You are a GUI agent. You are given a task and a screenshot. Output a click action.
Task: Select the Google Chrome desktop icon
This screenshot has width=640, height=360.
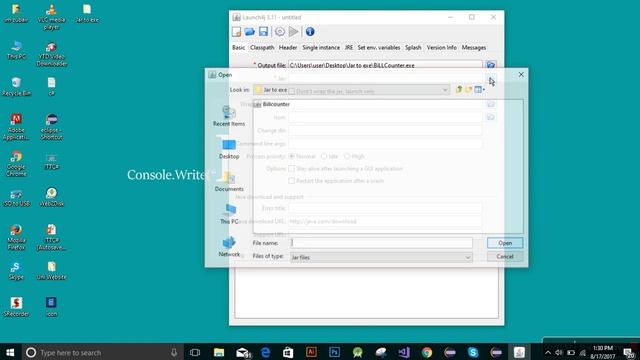click(x=17, y=164)
